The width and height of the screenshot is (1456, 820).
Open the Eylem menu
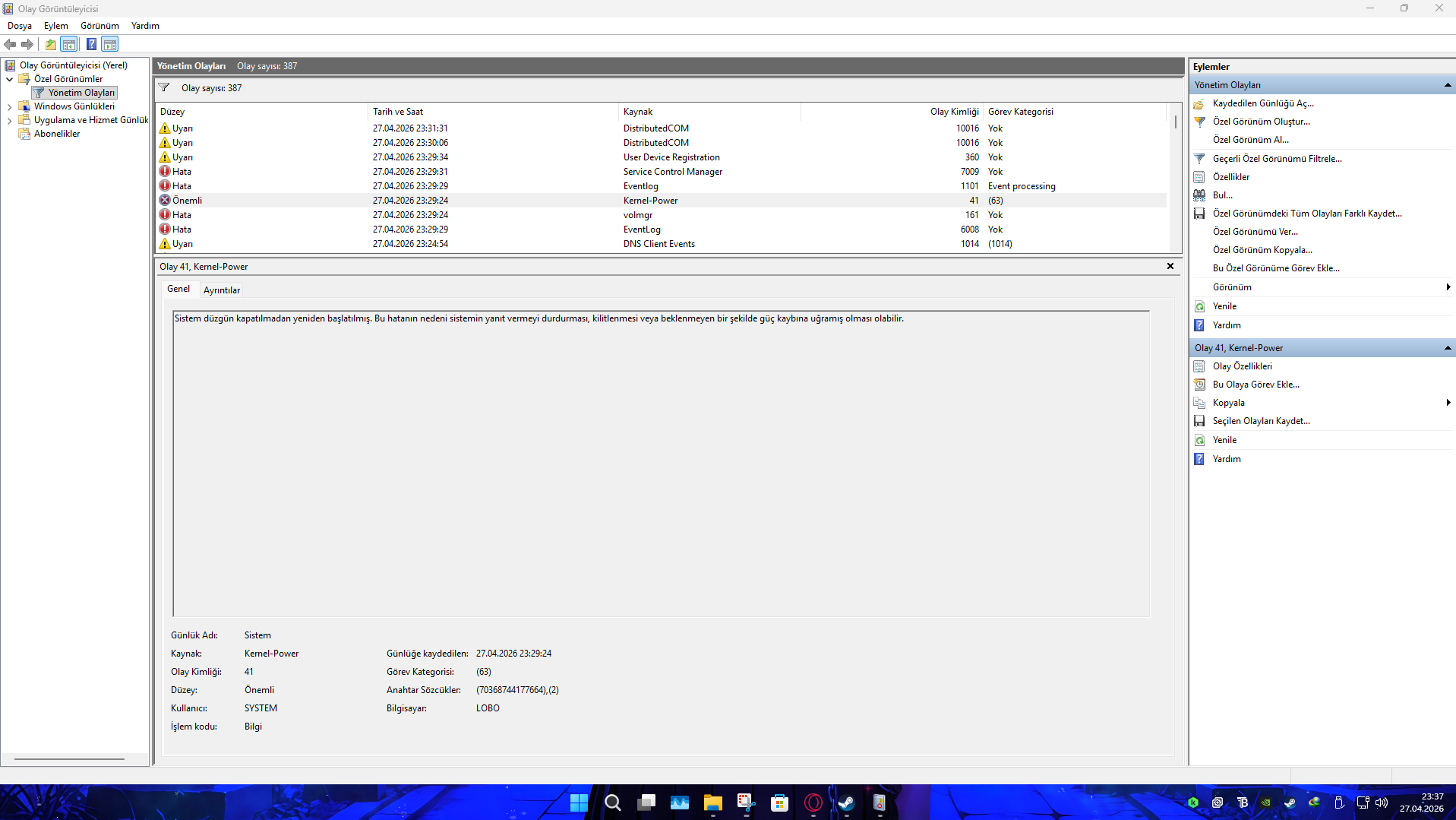[56, 26]
